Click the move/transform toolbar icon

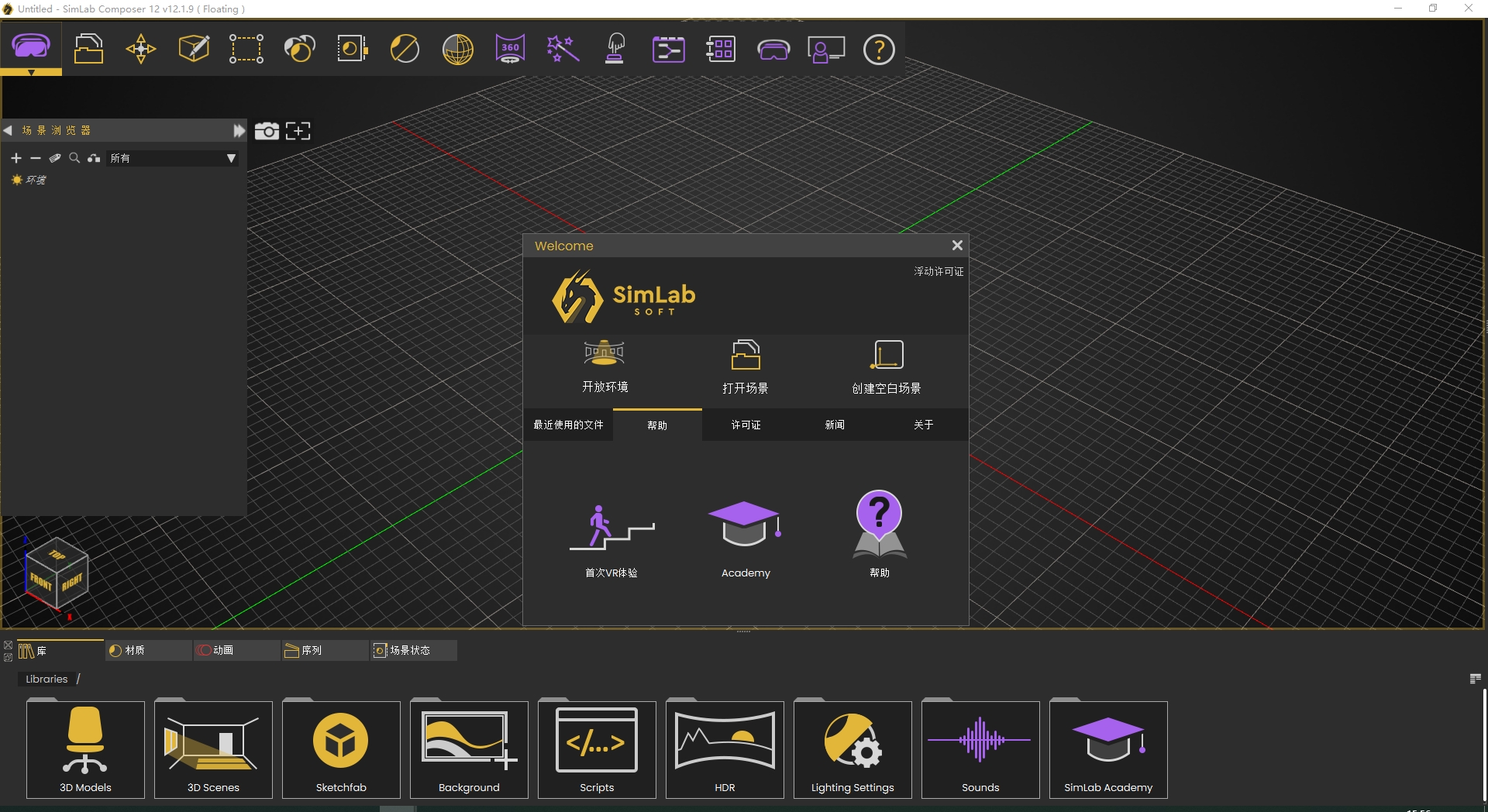[x=140, y=48]
